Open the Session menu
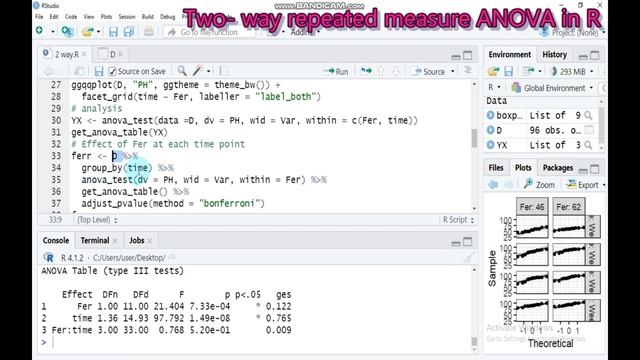The image size is (640, 360). pyautogui.click(x=127, y=17)
